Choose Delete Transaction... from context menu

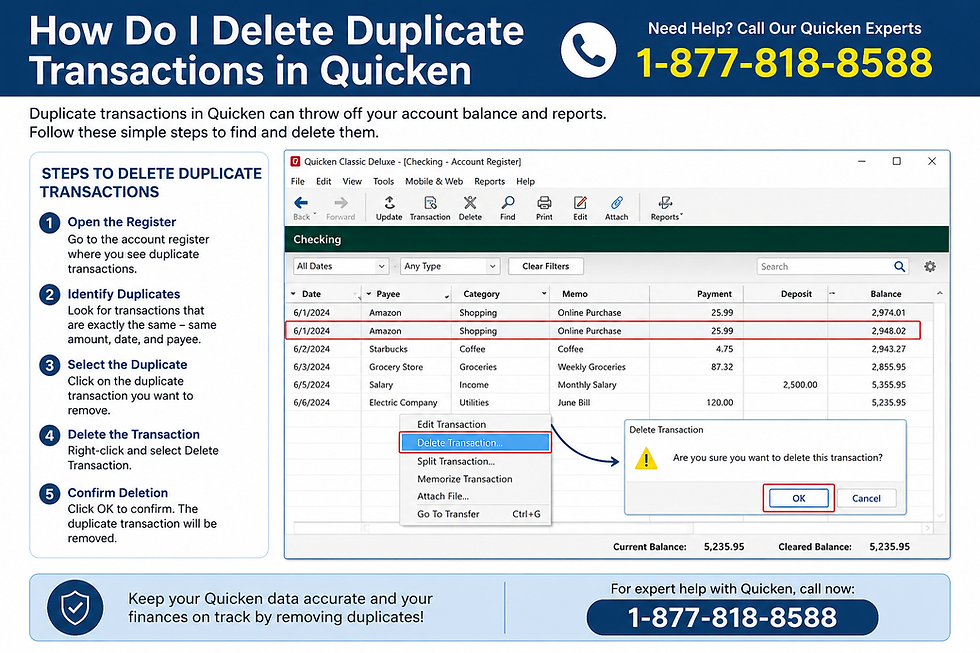476,442
